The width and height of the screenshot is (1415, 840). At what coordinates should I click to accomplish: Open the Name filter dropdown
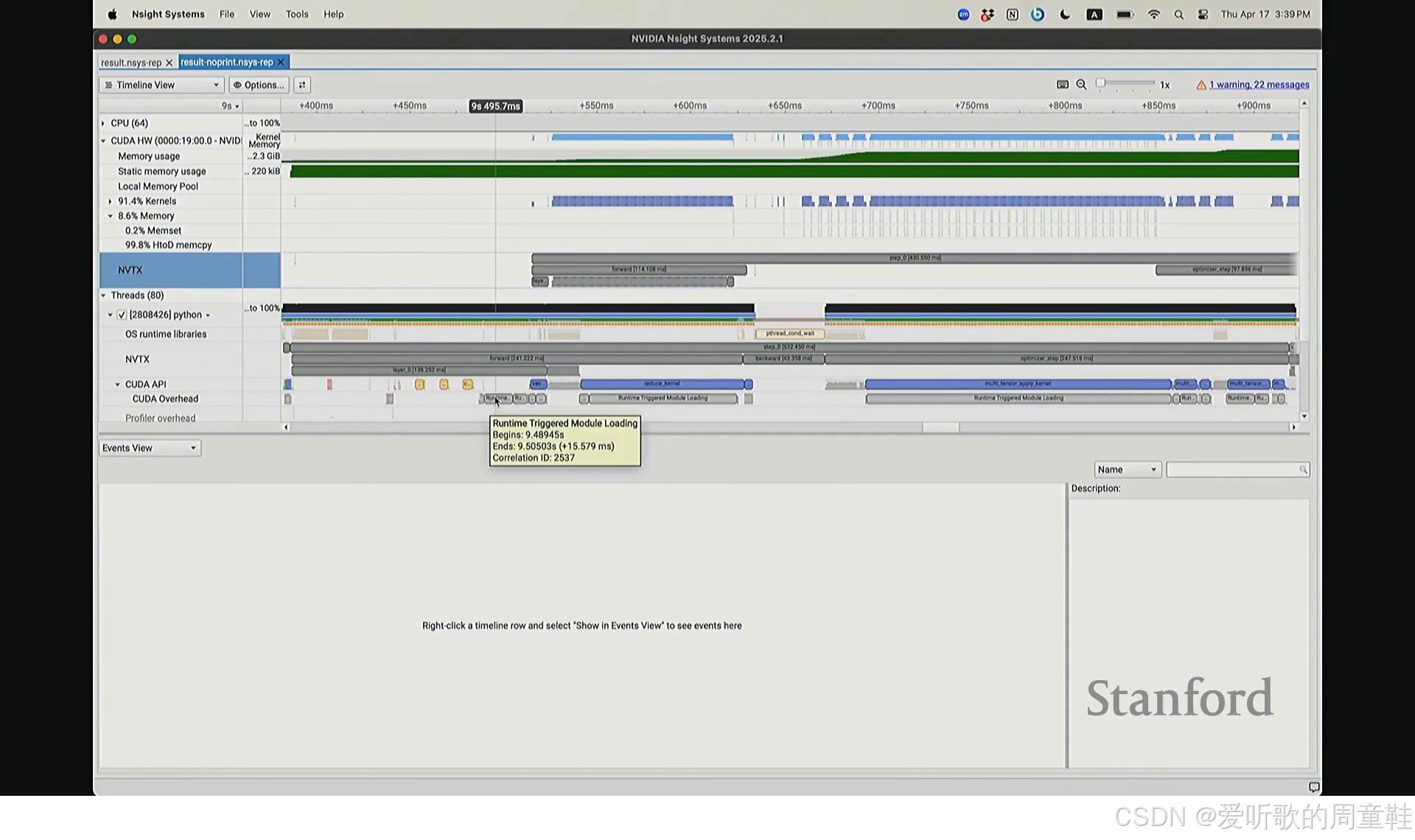(x=1127, y=470)
